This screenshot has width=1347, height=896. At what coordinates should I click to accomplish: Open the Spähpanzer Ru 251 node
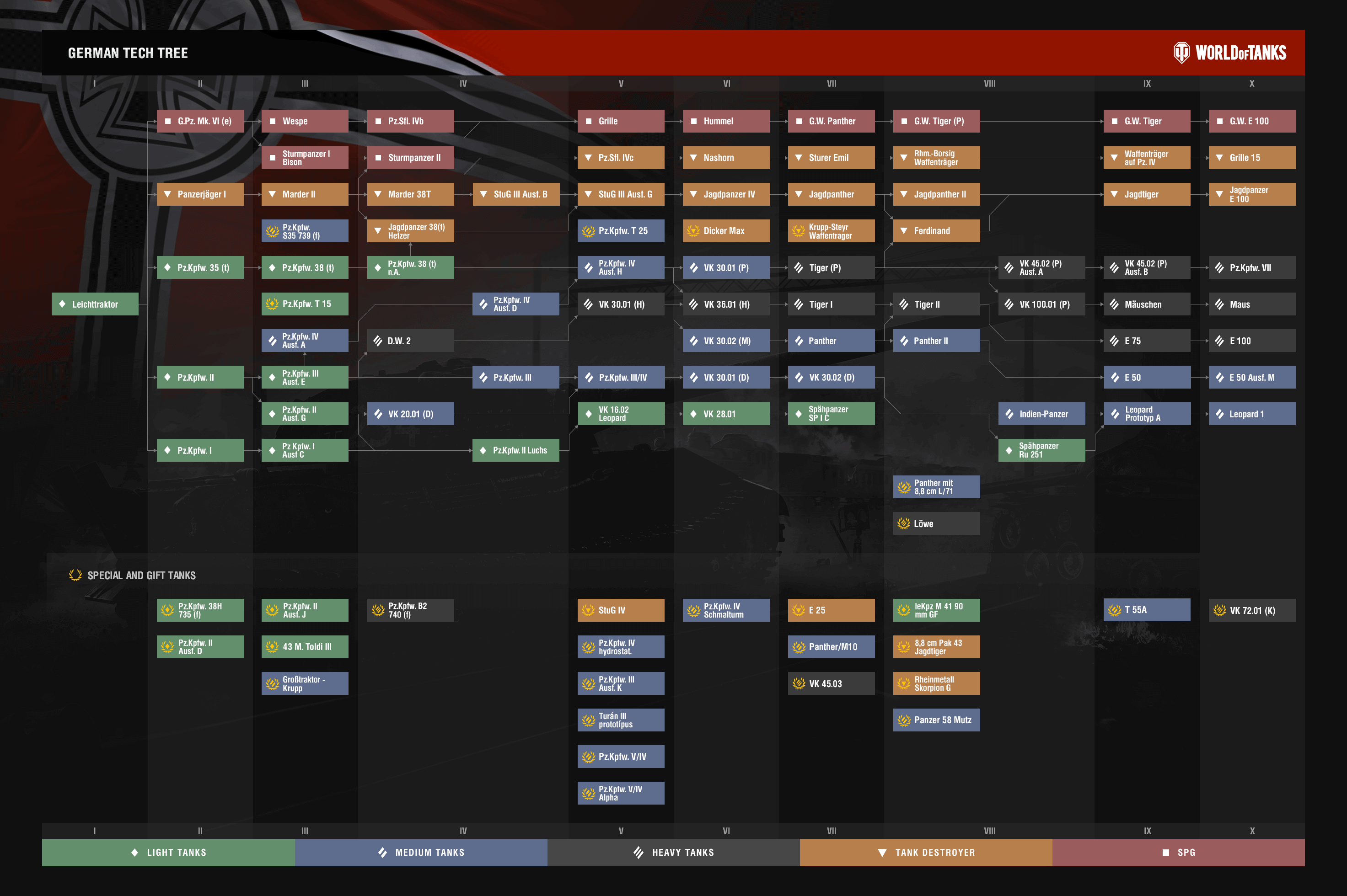click(x=1042, y=450)
